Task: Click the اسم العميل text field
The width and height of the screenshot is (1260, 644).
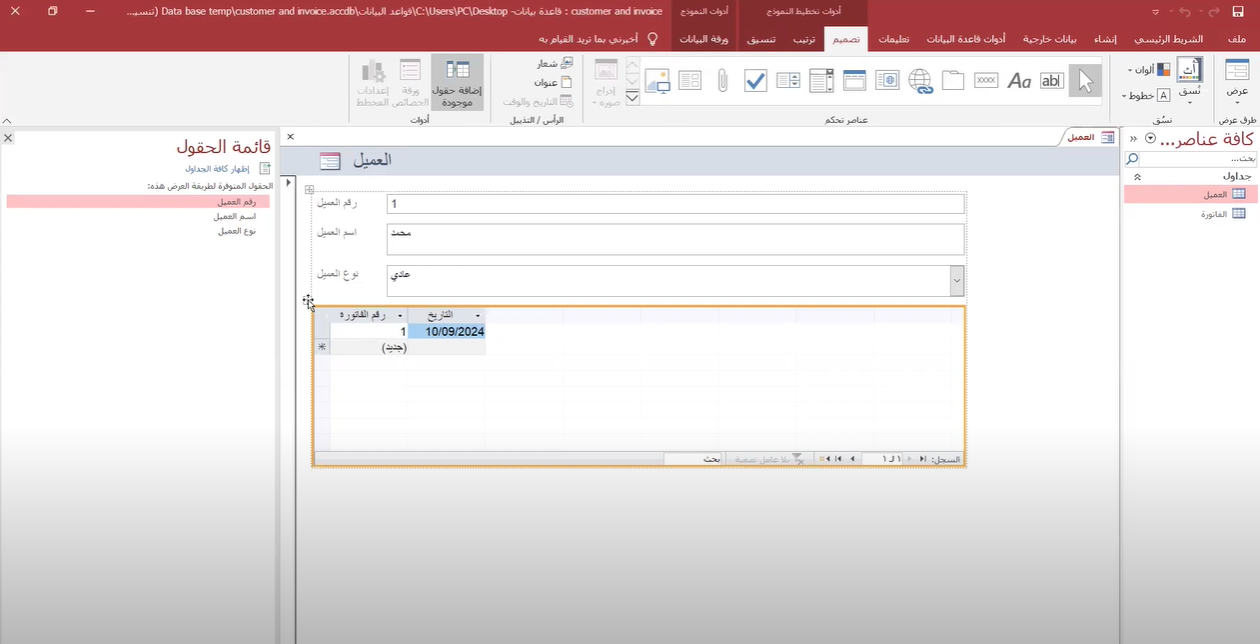Action: click(676, 239)
